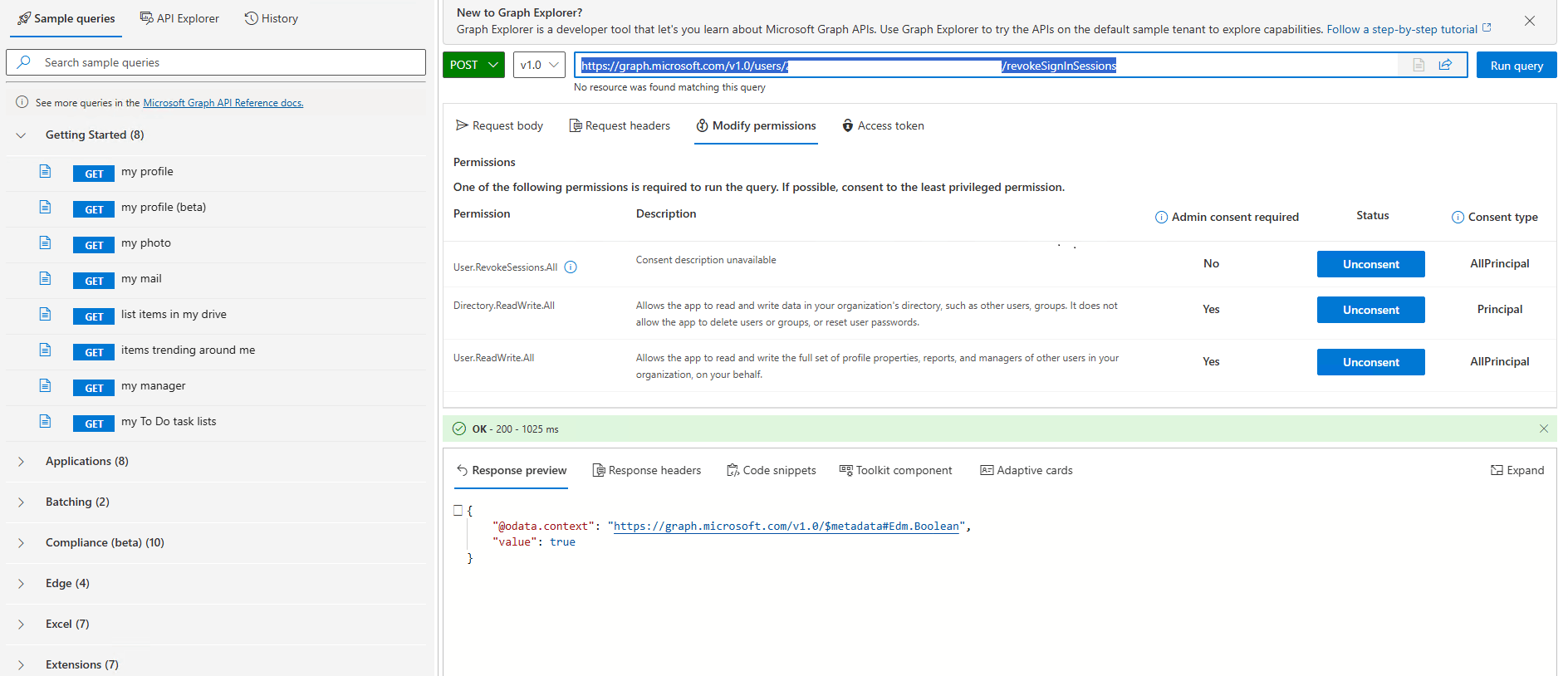This screenshot has height=676, width=1568.
Task: Select the Response preview tab
Action: coord(512,470)
